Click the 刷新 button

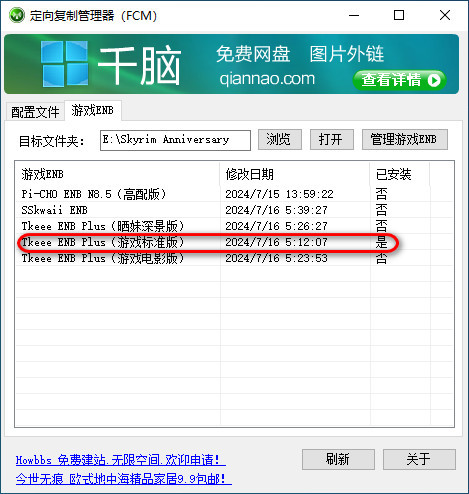point(338,459)
